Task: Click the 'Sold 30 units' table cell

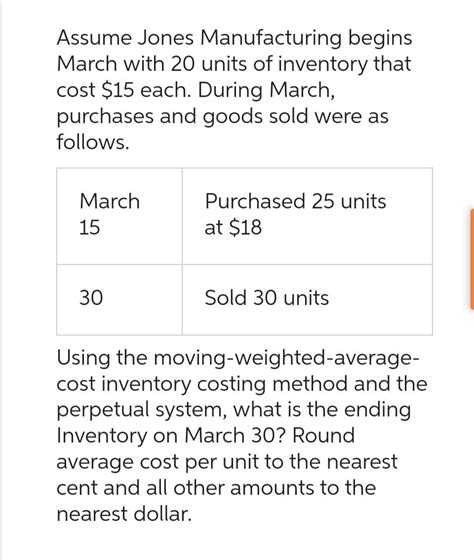Action: (x=307, y=300)
